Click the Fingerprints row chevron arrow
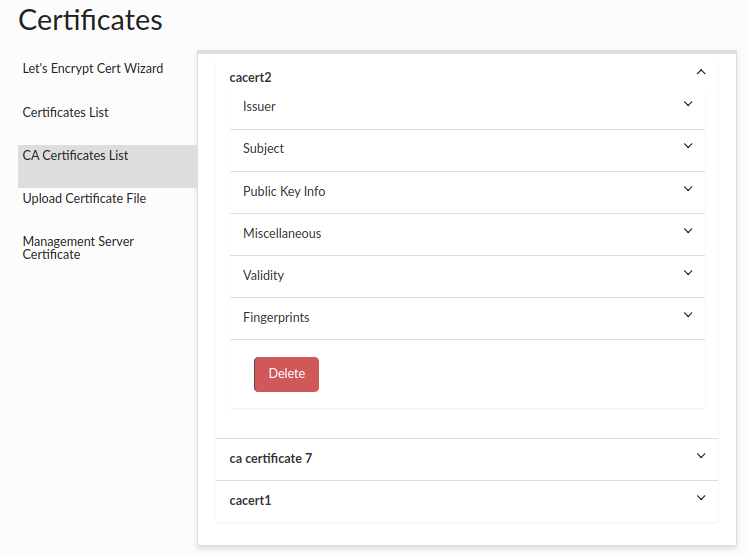750x554 pixels. [x=688, y=315]
